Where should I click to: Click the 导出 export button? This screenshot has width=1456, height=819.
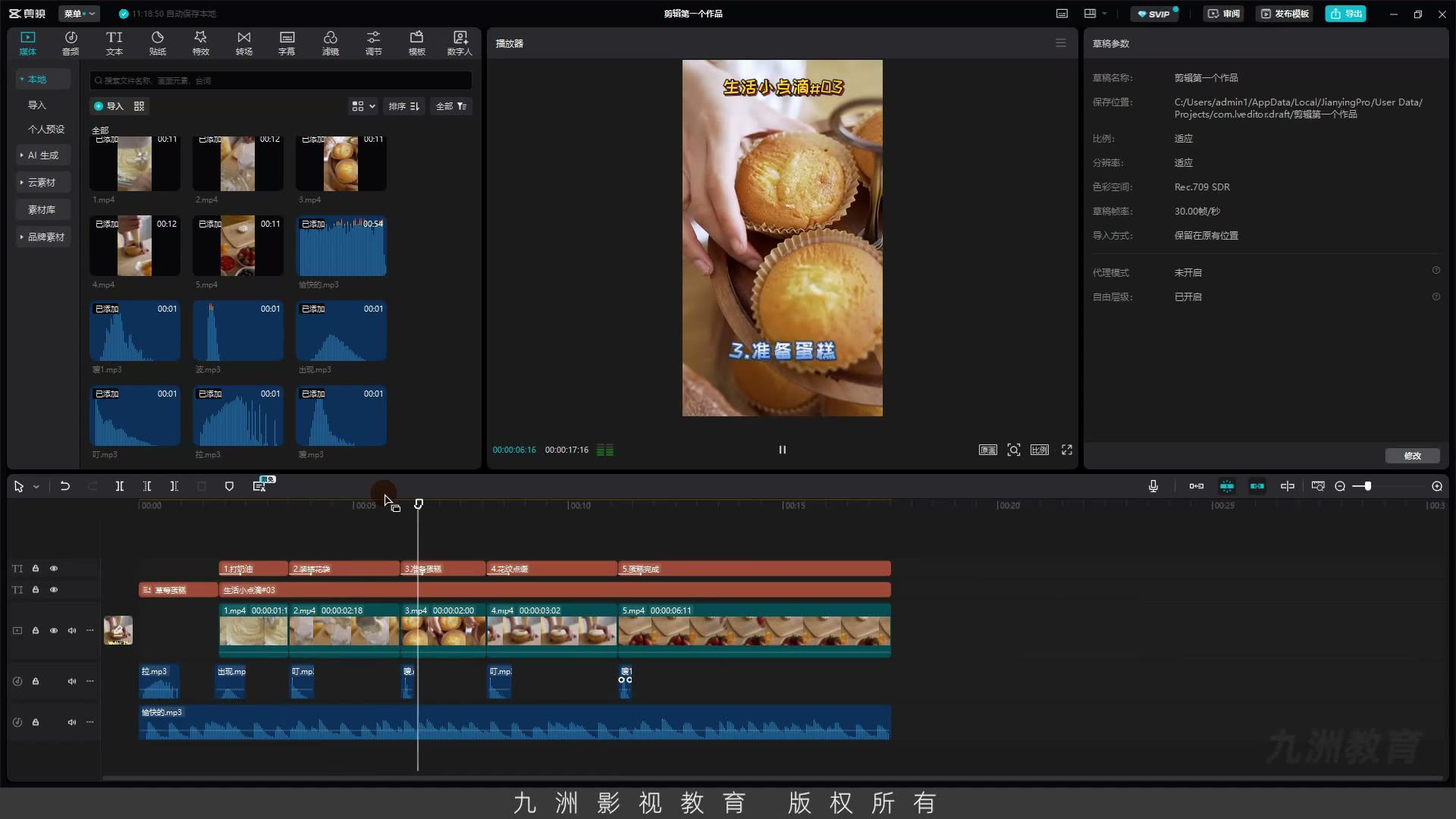[1346, 14]
